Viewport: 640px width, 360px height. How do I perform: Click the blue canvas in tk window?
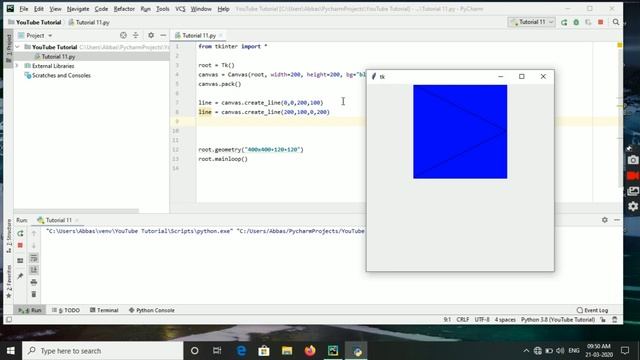pos(460,132)
